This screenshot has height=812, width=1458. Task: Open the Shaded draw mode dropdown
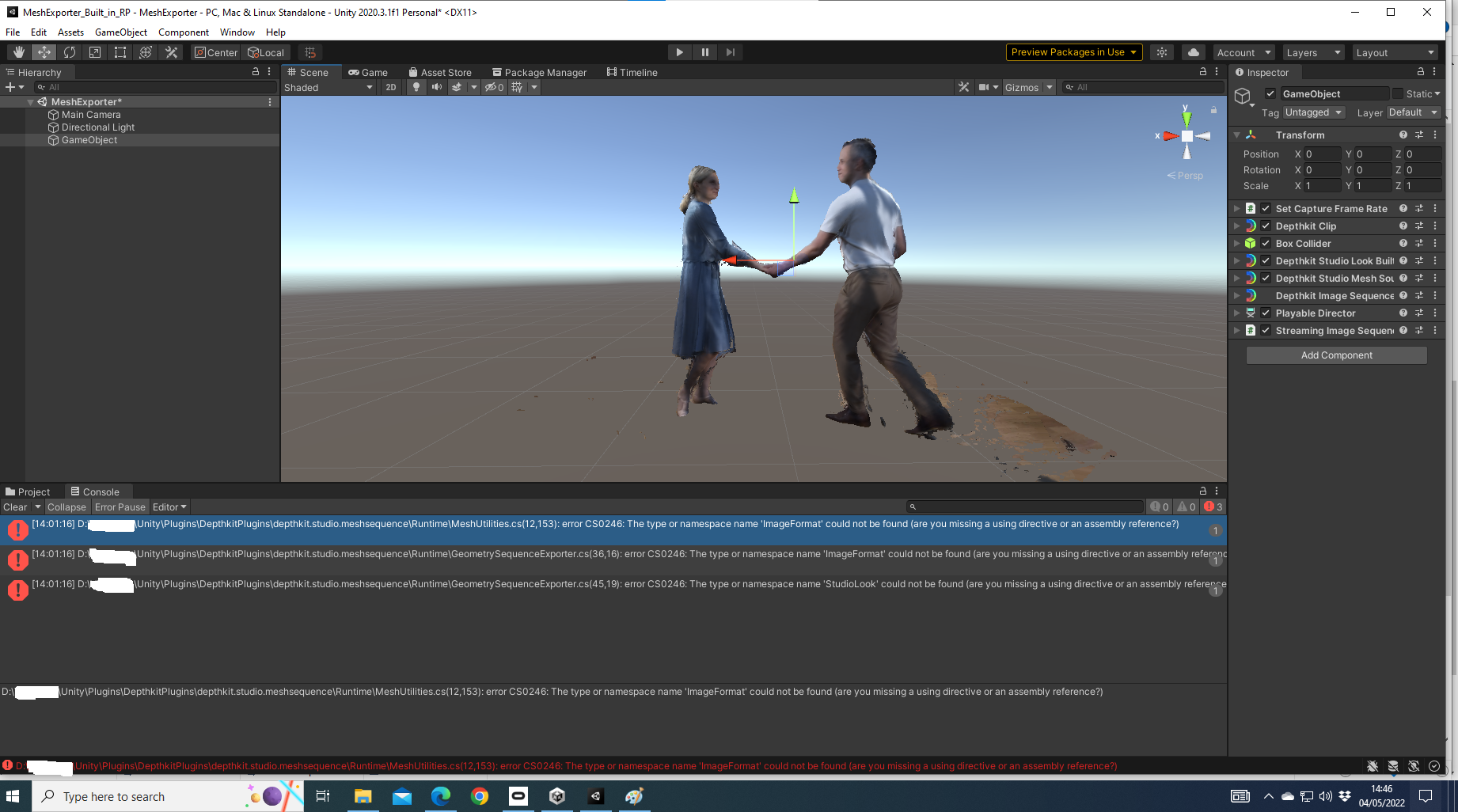[x=328, y=87]
